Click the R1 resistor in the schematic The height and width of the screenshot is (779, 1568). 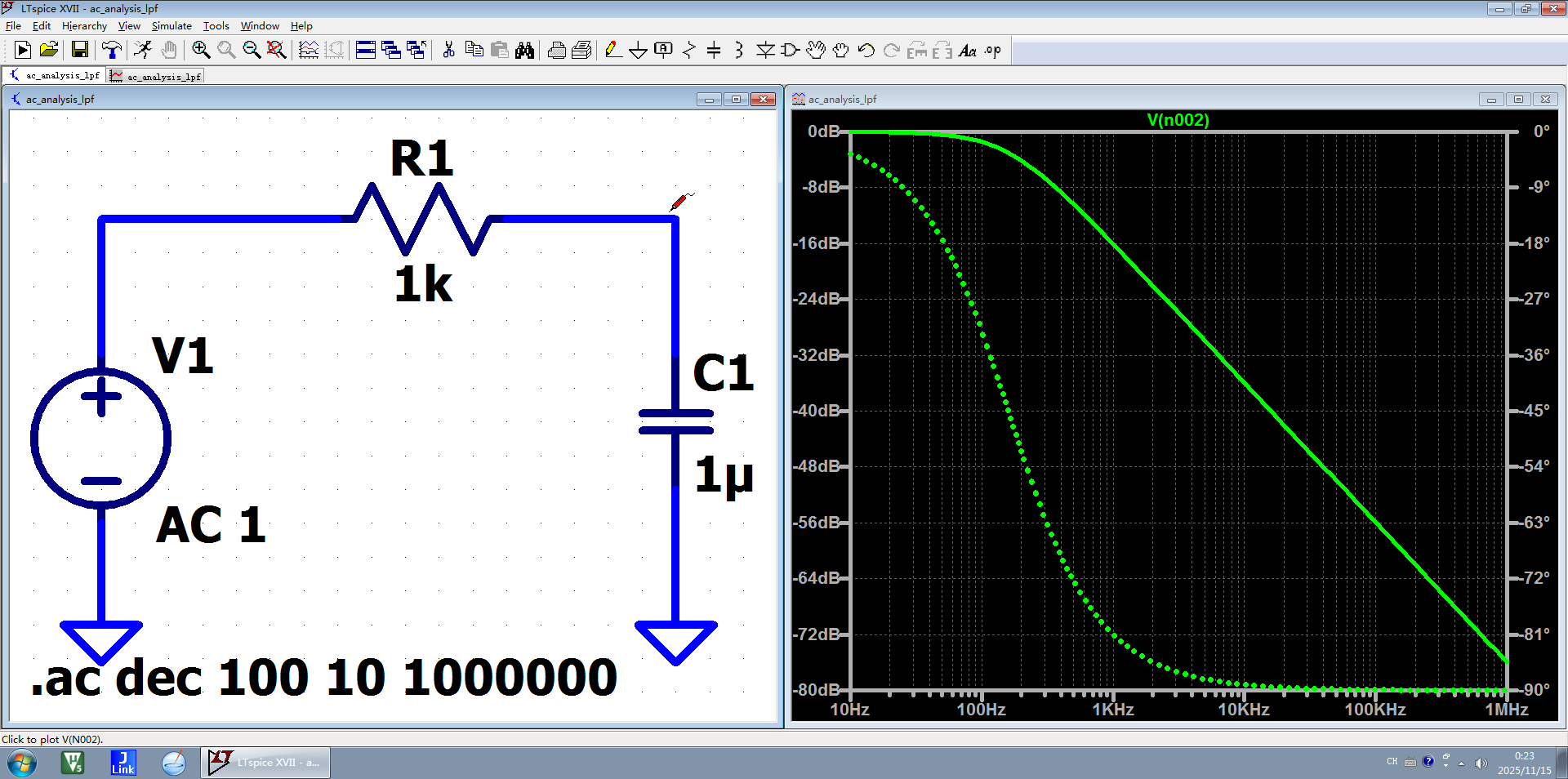coord(422,219)
